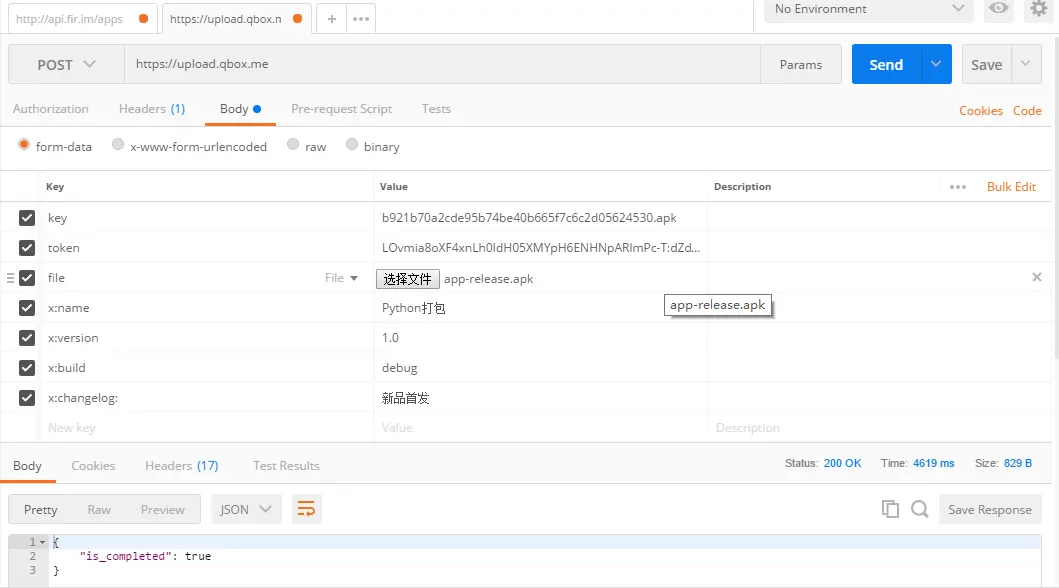The height and width of the screenshot is (588, 1059).
Task: Open the Authorization tab
Action: tap(51, 109)
